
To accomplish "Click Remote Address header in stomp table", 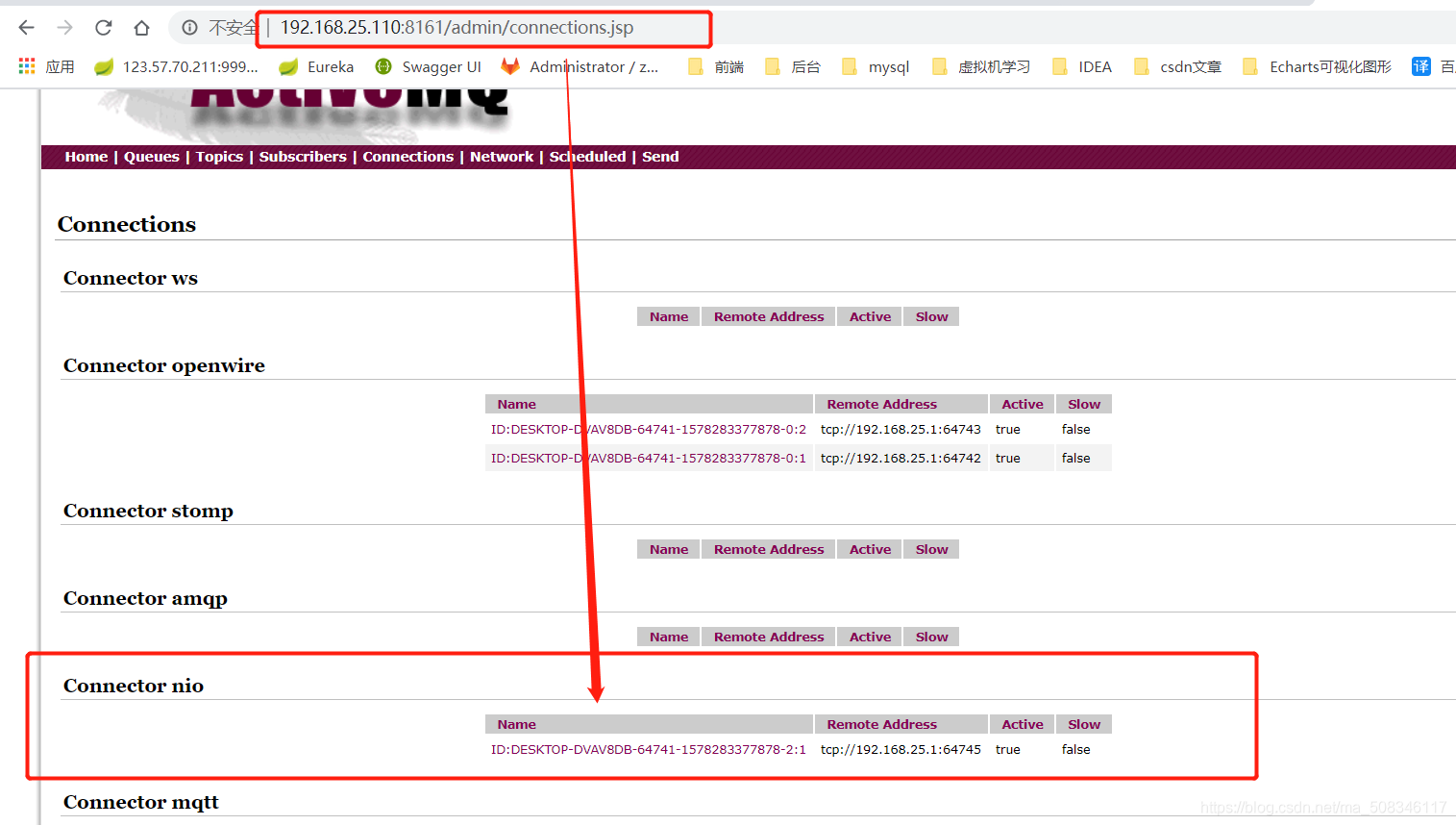I will (x=769, y=550).
